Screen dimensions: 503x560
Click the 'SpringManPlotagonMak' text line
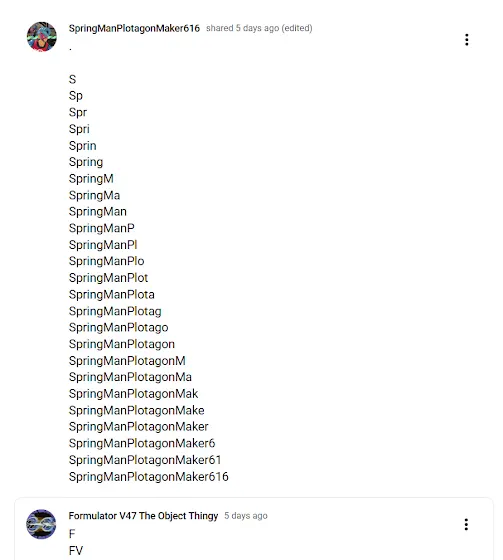click(x=134, y=394)
